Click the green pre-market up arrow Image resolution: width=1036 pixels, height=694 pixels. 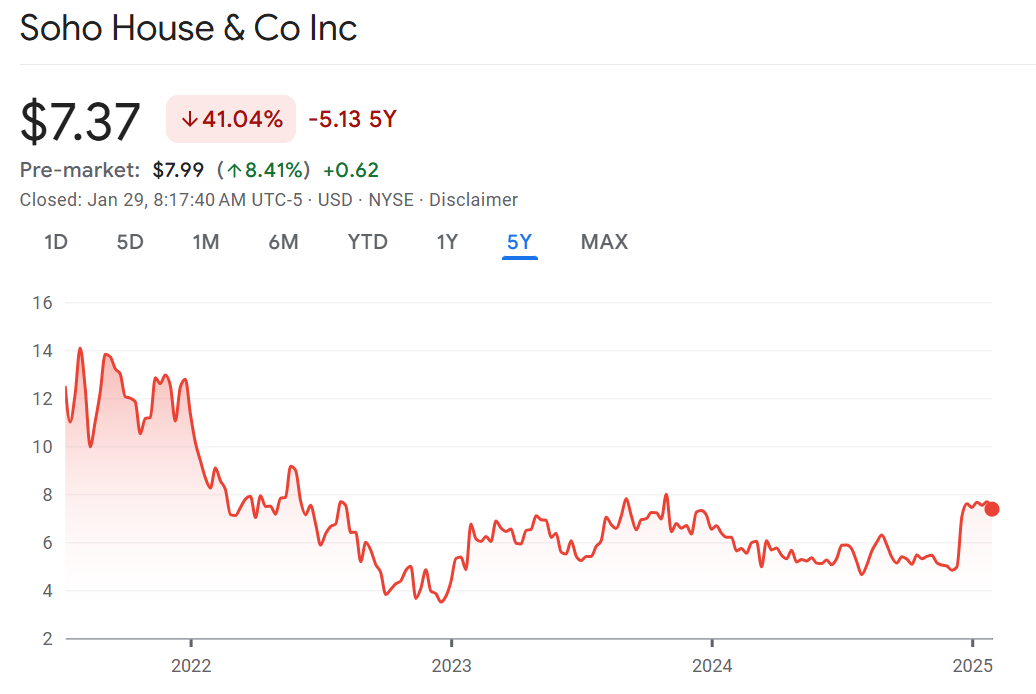coord(235,170)
